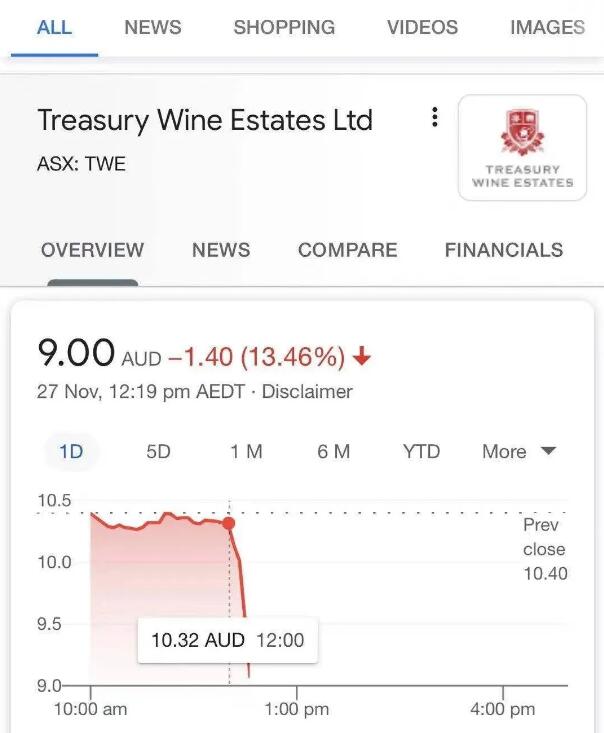This screenshot has width=604, height=733.
Task: Open the Financials stock tab
Action: click(504, 250)
